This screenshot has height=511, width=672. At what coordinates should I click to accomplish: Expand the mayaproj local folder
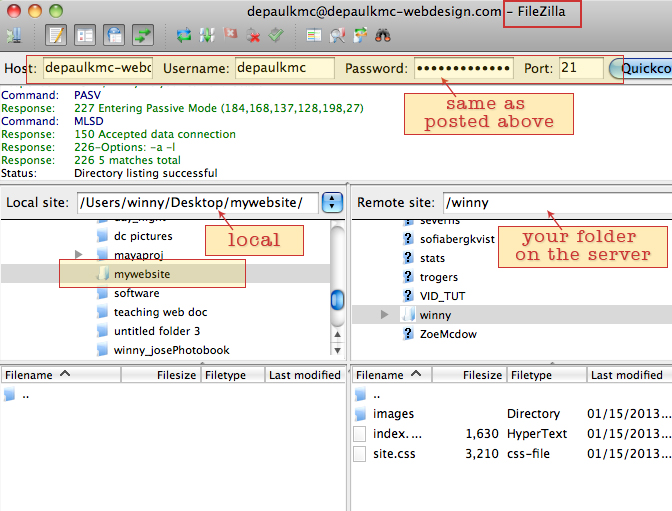(78, 254)
